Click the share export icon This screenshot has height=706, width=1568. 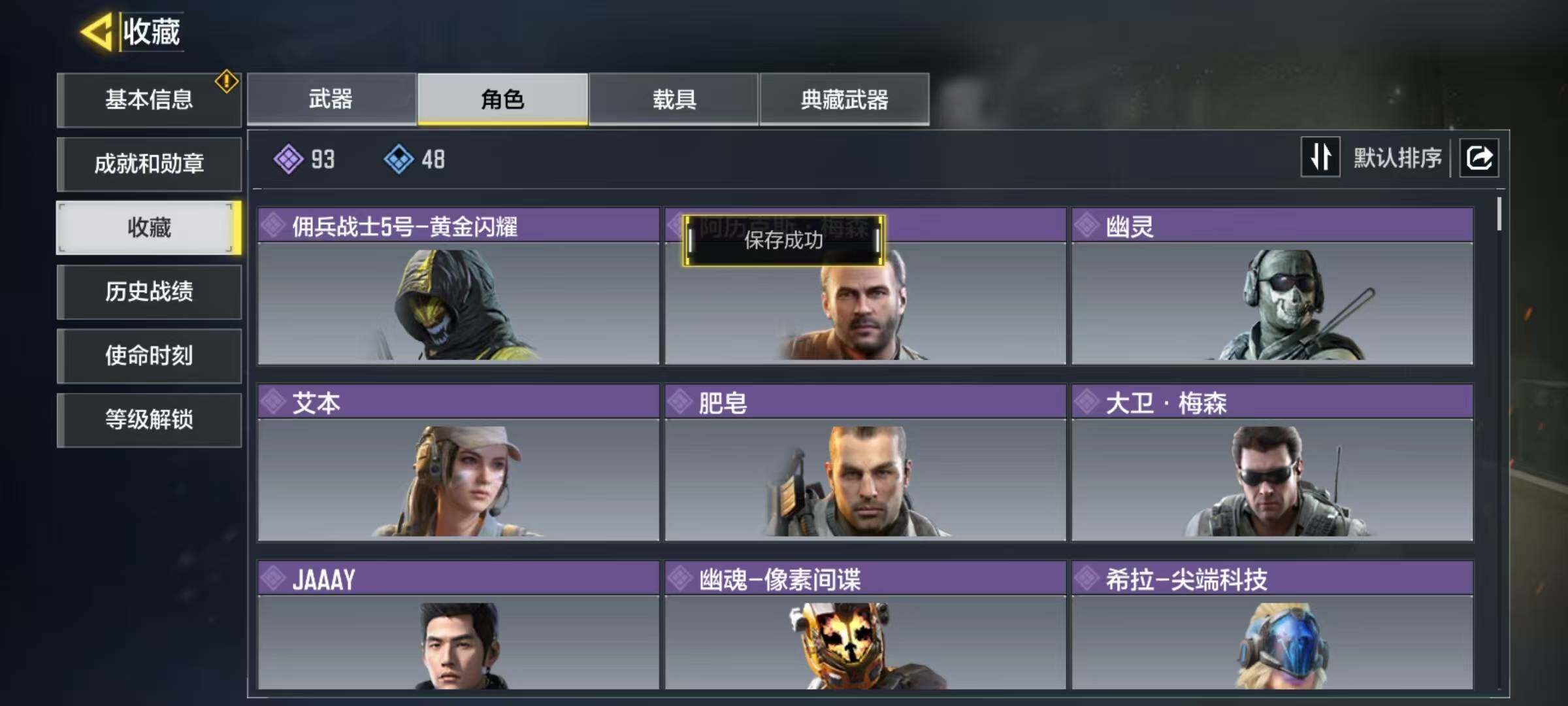[x=1479, y=158]
